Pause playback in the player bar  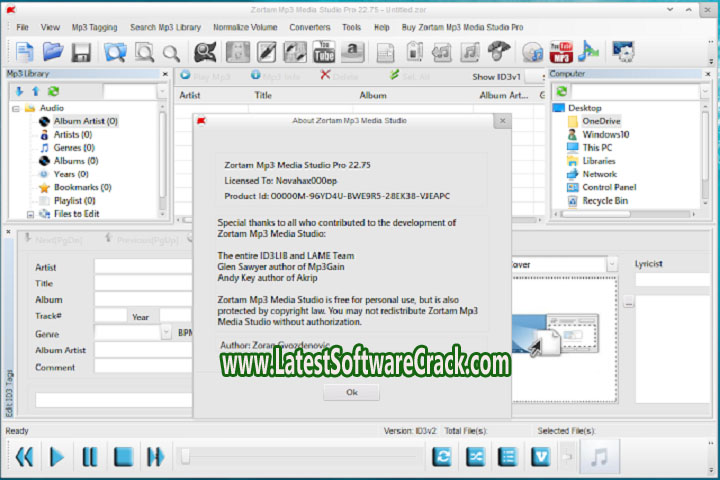pos(90,457)
